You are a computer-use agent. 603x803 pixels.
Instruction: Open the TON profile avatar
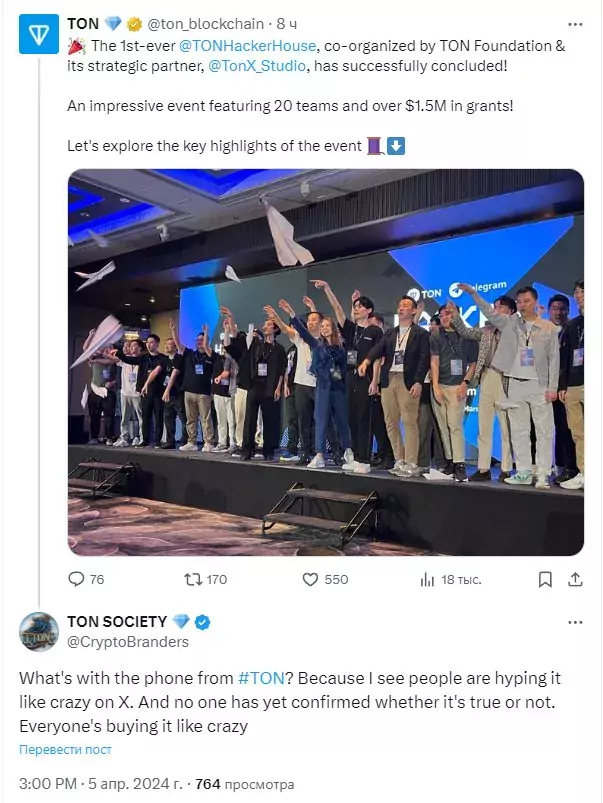pos(38,37)
